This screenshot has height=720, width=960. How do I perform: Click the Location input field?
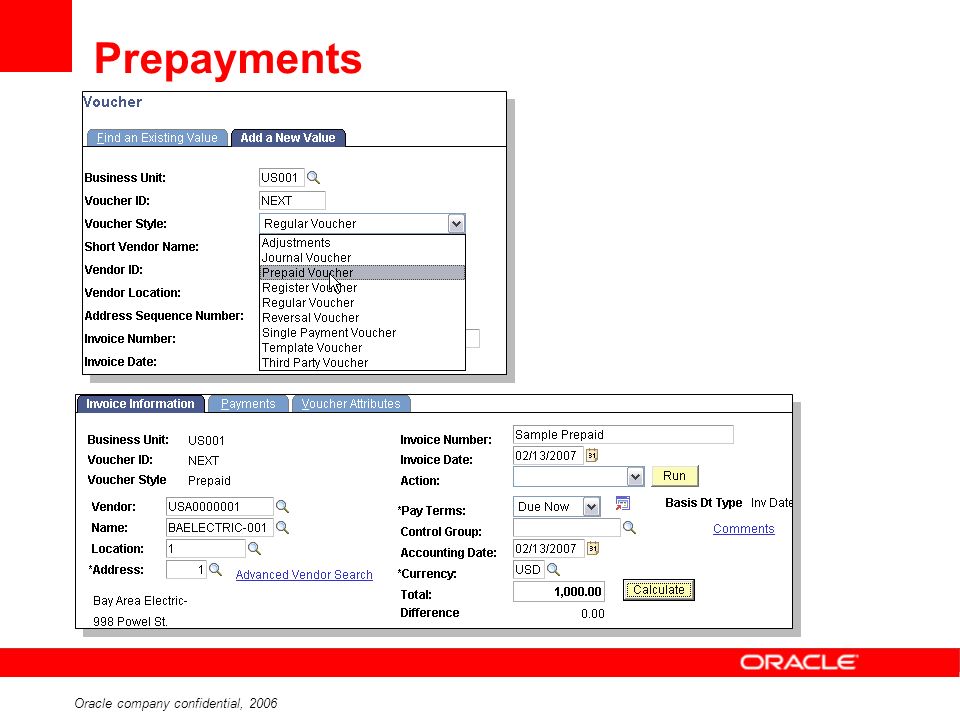pyautogui.click(x=206, y=549)
